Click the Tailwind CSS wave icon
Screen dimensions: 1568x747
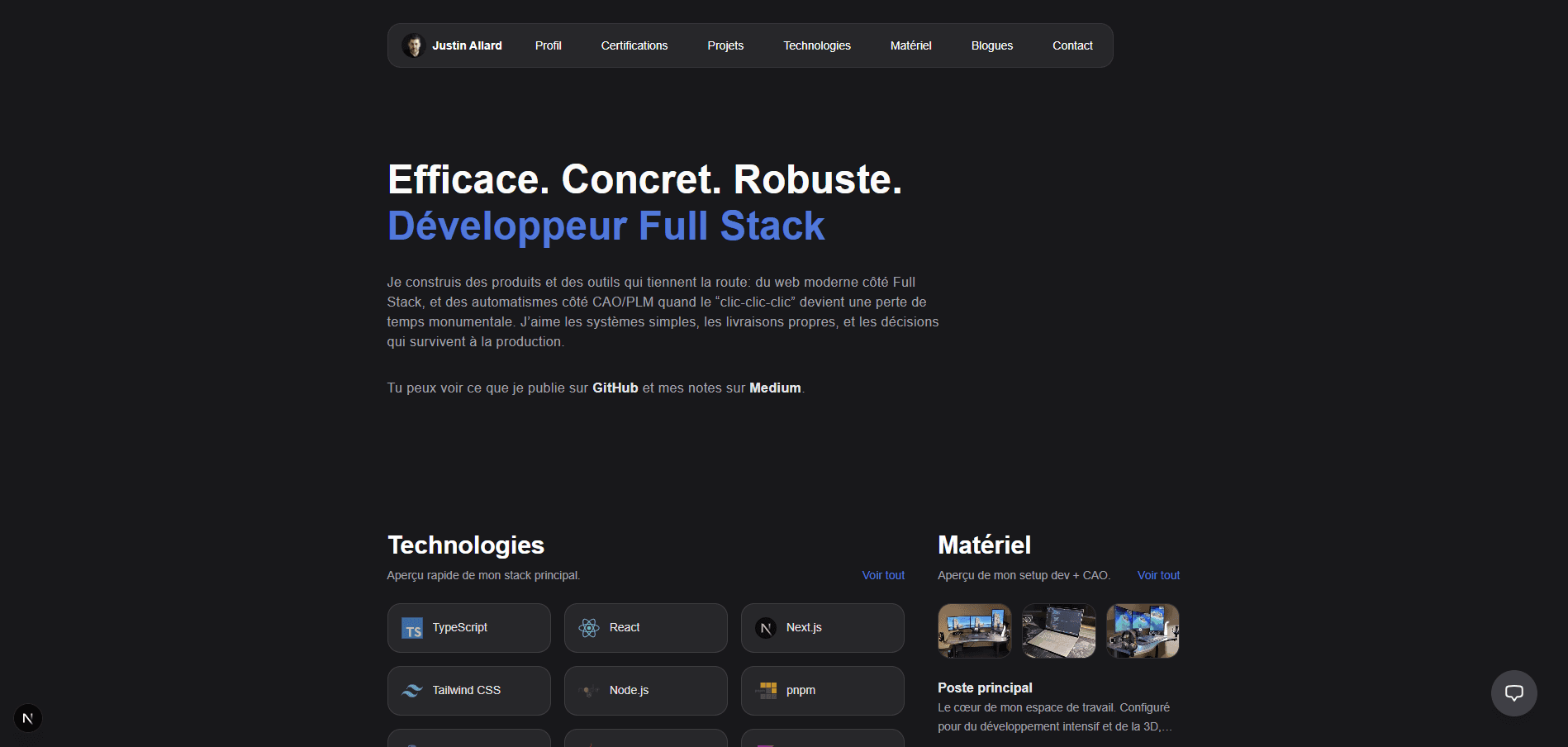412,691
